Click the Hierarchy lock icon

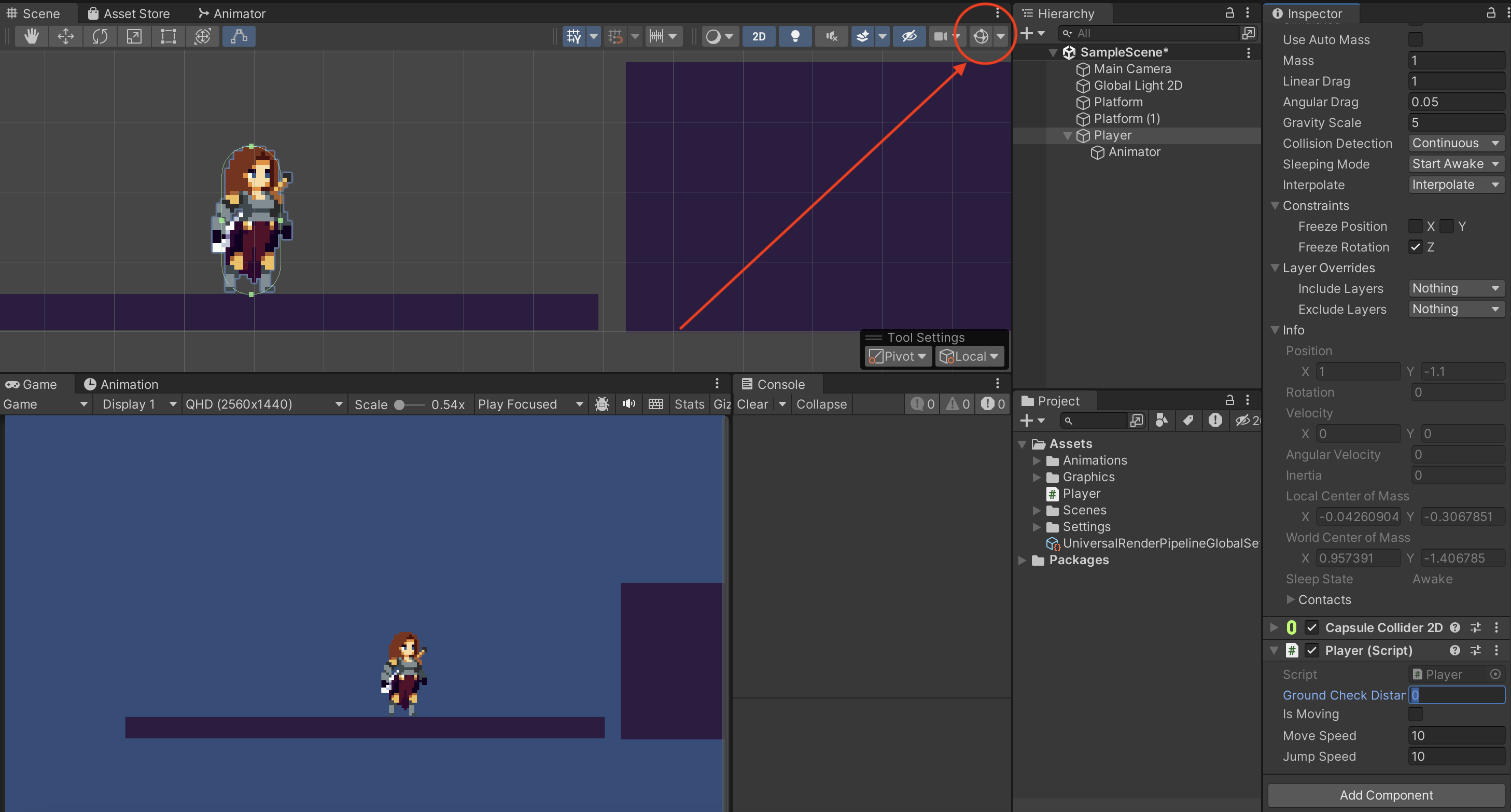[x=1229, y=13]
